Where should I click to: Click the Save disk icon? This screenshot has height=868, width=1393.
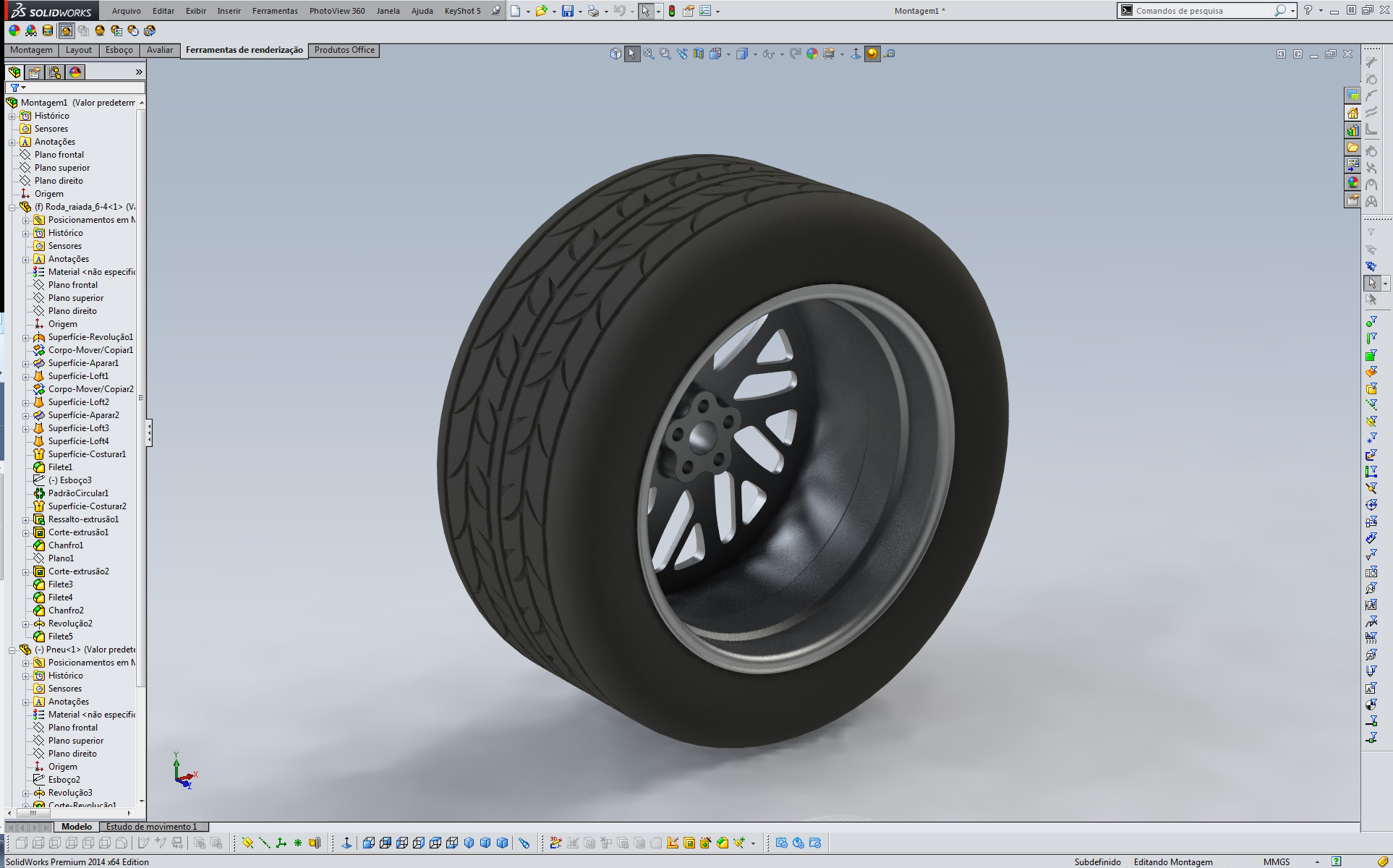pyautogui.click(x=568, y=11)
